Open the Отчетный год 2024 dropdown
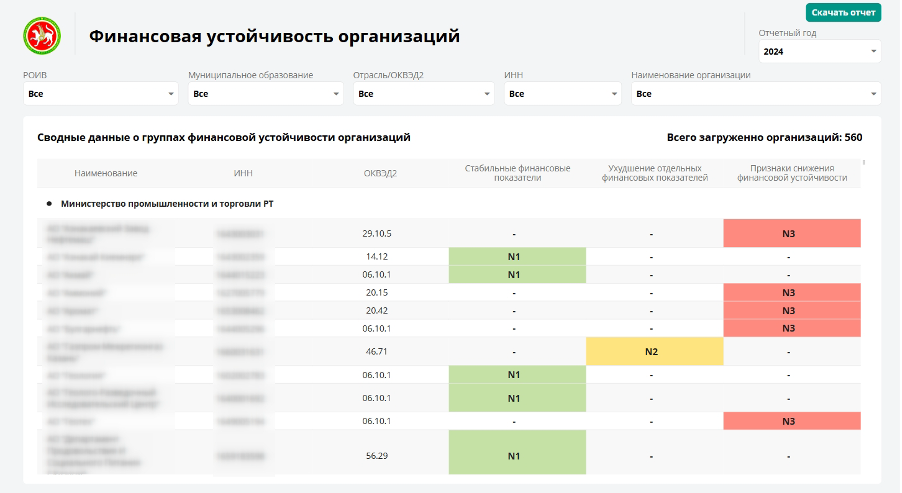The width and height of the screenshot is (902, 493). click(819, 52)
